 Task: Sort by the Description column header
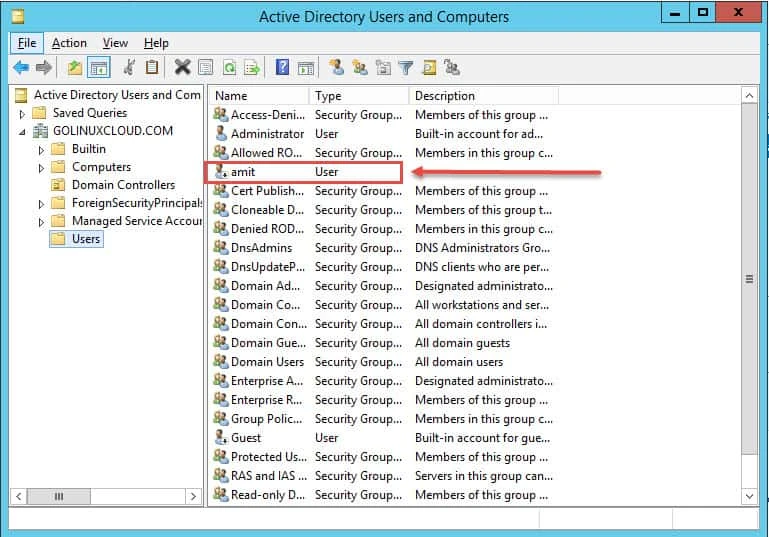483,96
